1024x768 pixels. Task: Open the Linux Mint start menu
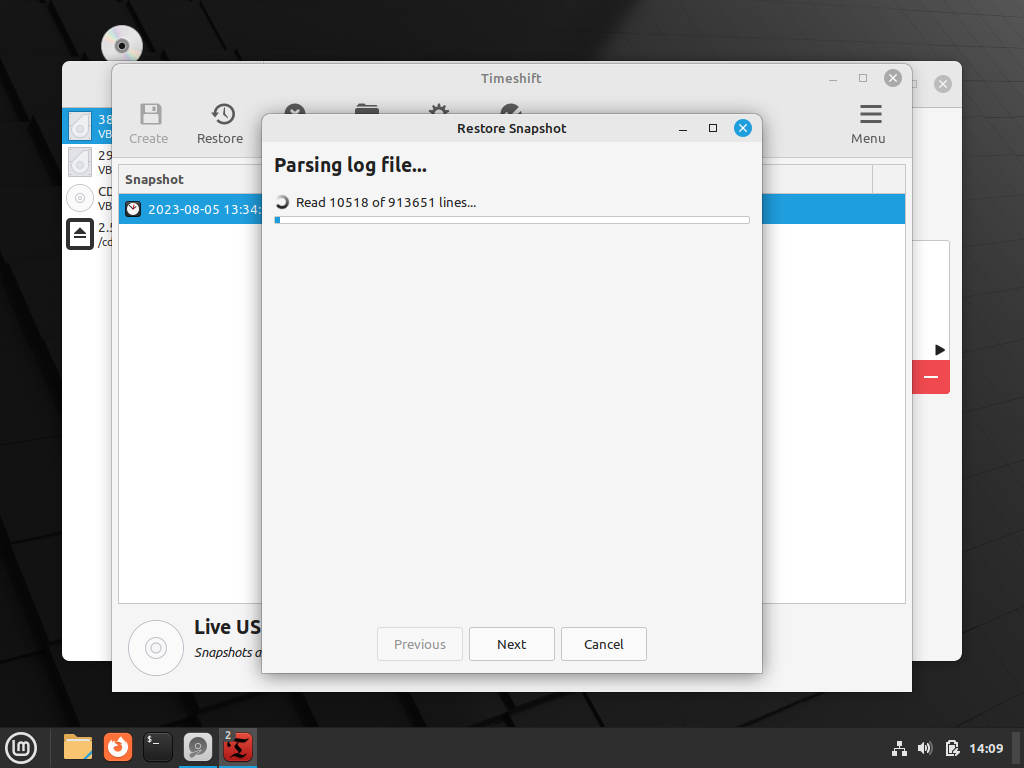21,748
